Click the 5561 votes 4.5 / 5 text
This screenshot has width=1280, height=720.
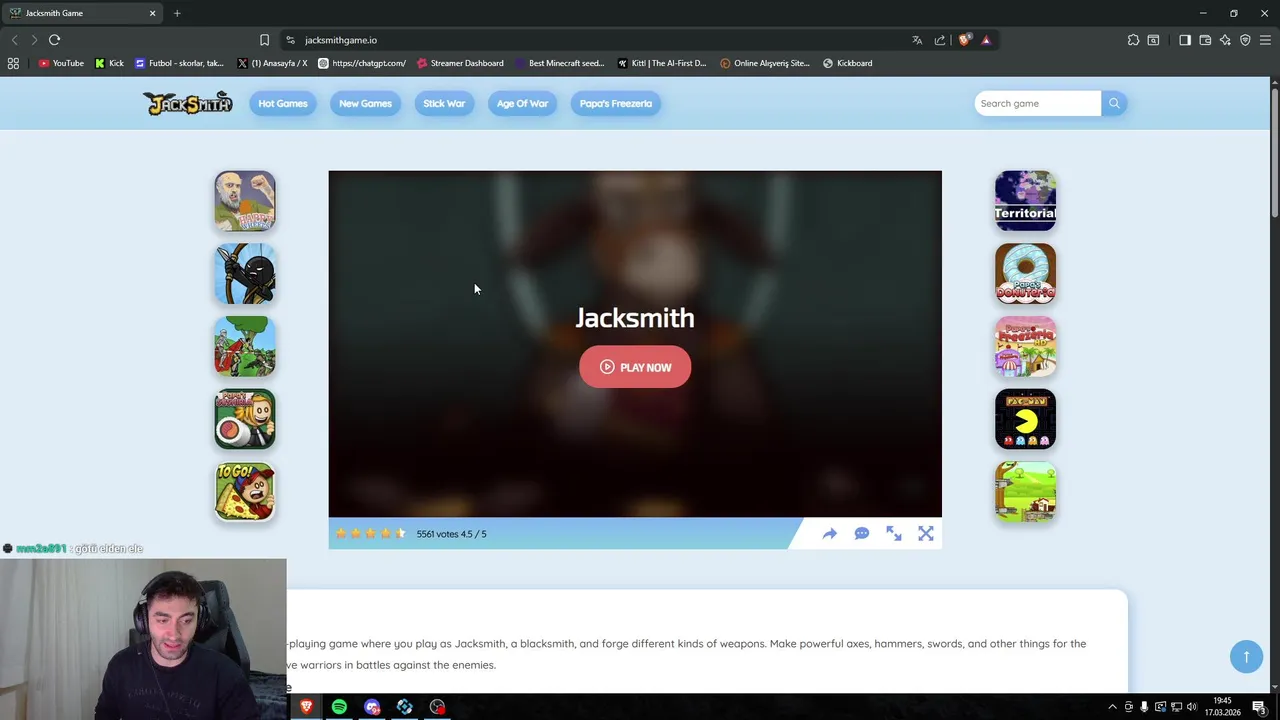click(451, 534)
